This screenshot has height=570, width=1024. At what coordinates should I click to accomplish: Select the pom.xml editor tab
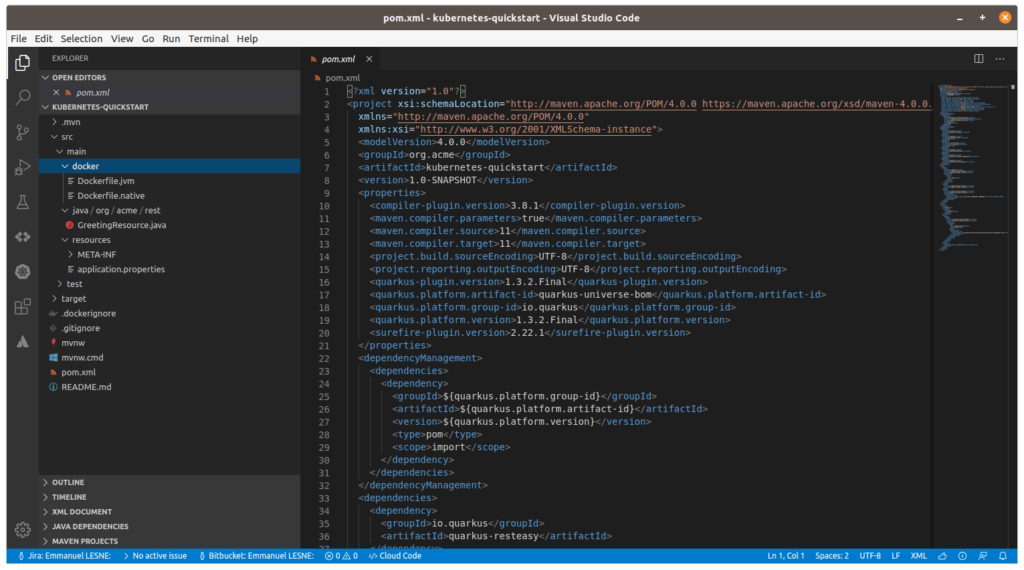point(338,59)
